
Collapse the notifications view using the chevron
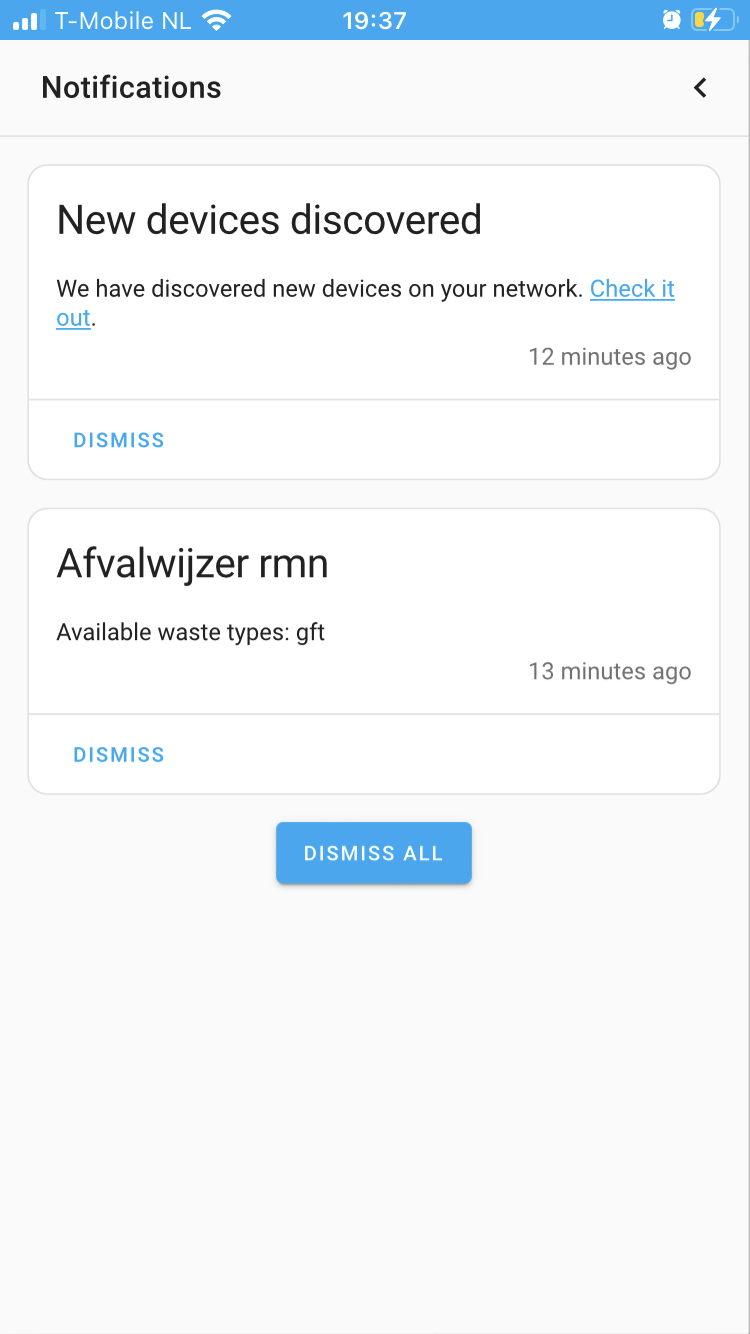tap(700, 87)
